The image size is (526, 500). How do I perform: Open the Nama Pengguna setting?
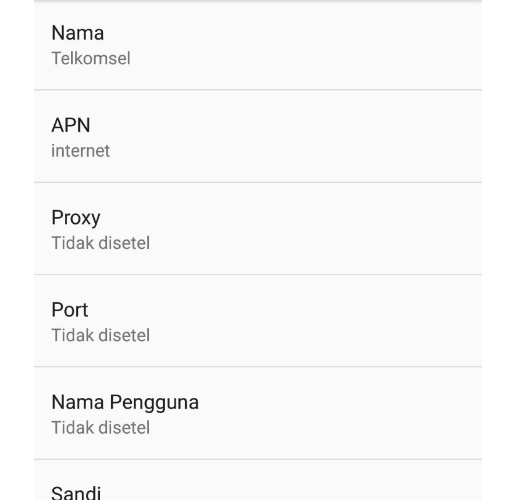(258, 413)
